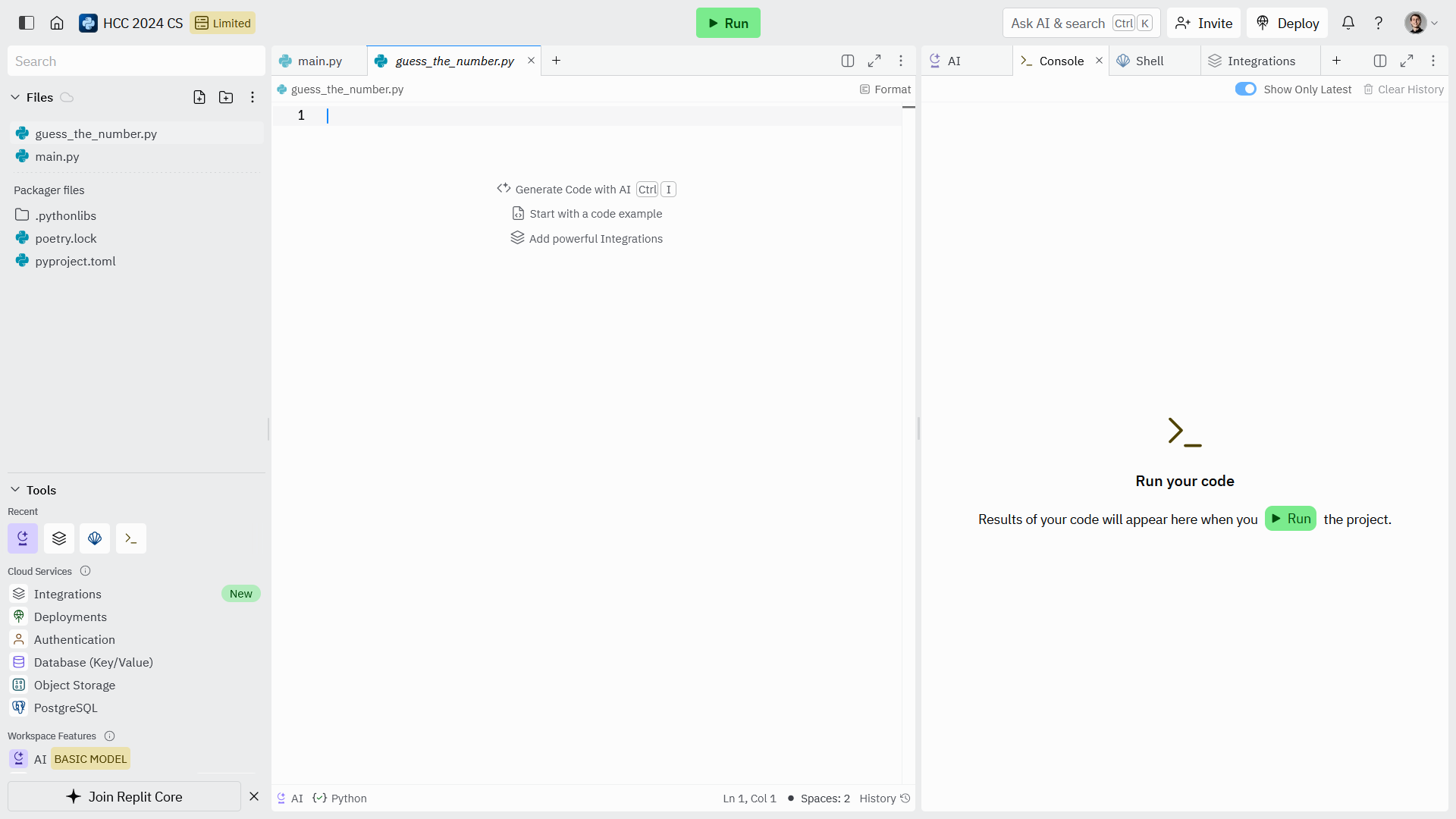Screen dimensions: 1456x819
Task: Open the AI tool in Recent tools
Action: click(23, 538)
